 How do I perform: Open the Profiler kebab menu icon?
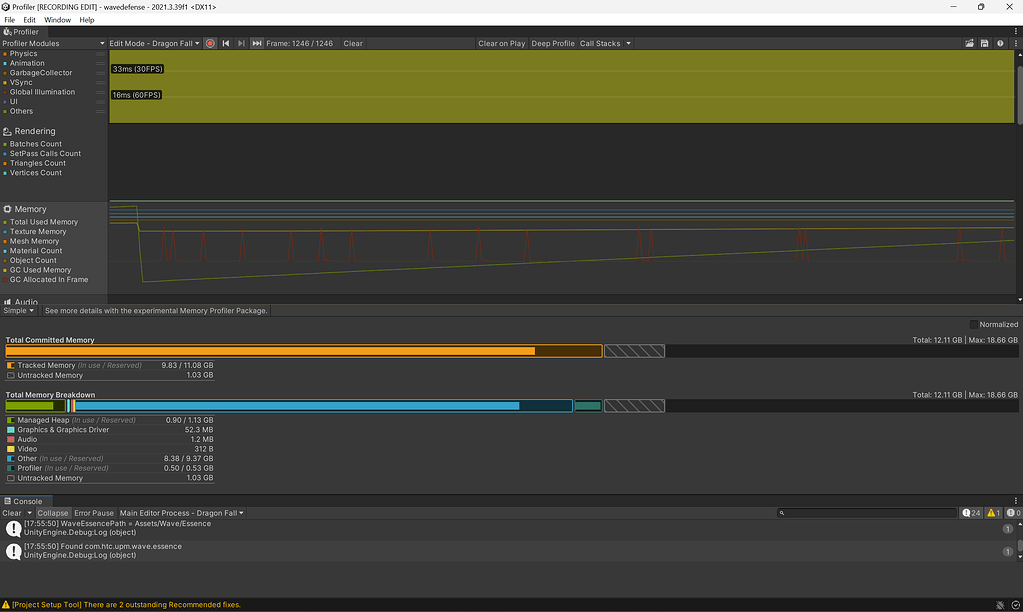pyautogui.click(x=1015, y=43)
